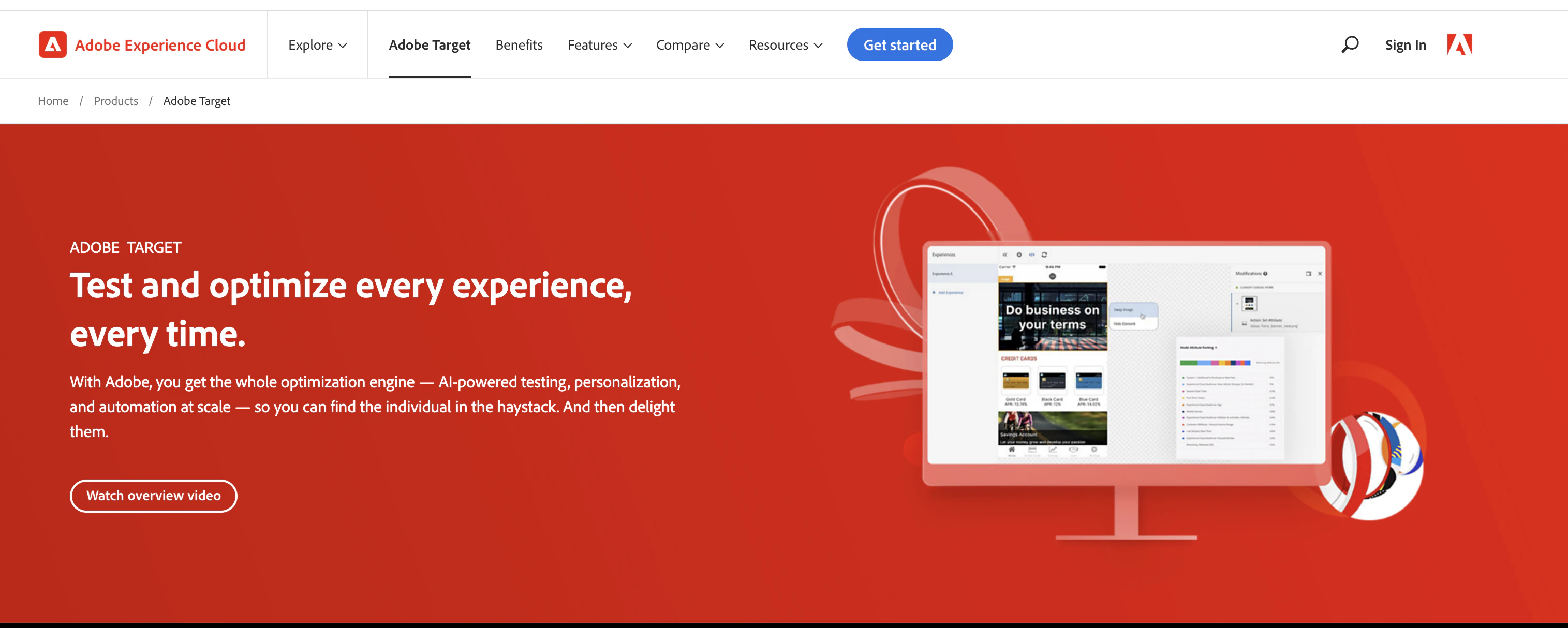Image resolution: width=1568 pixels, height=628 pixels.
Task: Click Sign In
Action: (1405, 45)
